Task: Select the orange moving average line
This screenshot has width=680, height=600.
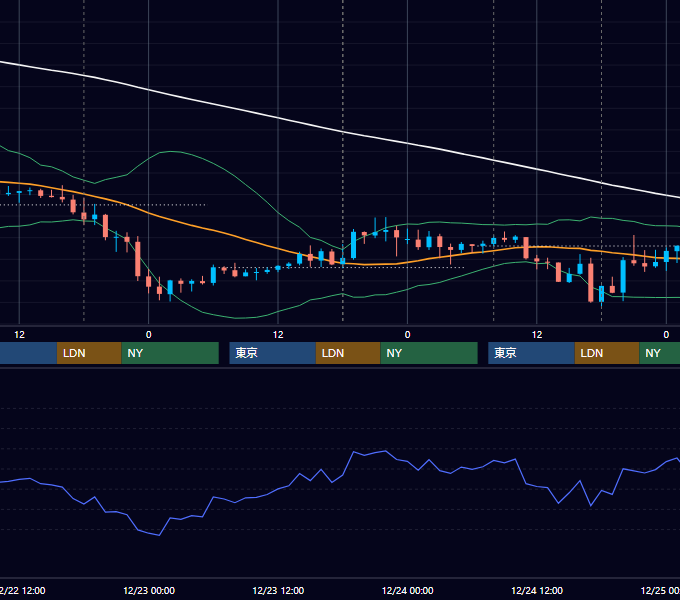Action: pyautogui.click(x=243, y=238)
